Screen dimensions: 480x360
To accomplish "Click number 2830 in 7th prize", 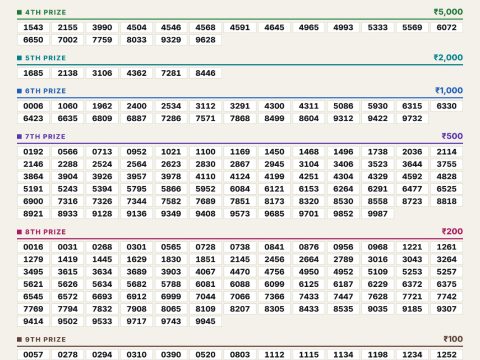I will tap(205, 164).
